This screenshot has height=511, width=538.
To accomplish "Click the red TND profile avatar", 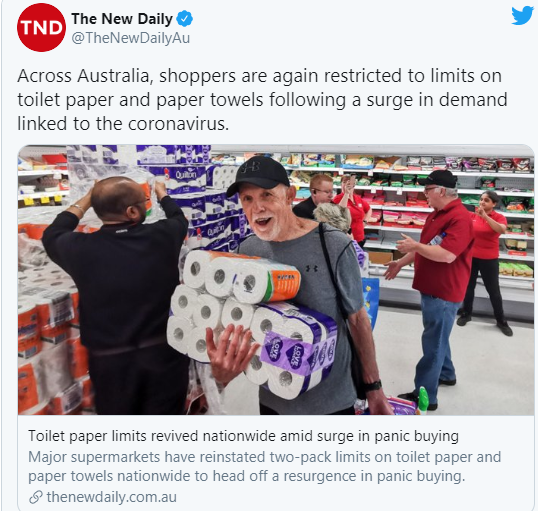I will click(41, 27).
